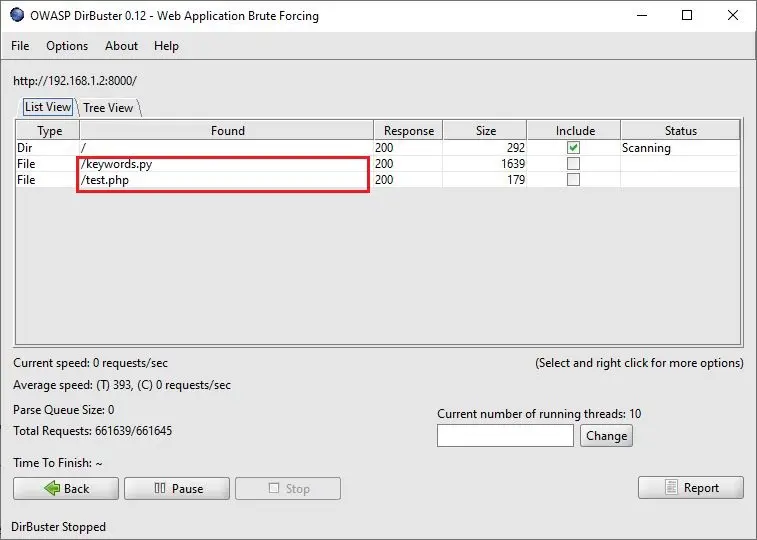This screenshot has width=757, height=540.
Task: Open the Report button with document icon
Action: 691,487
